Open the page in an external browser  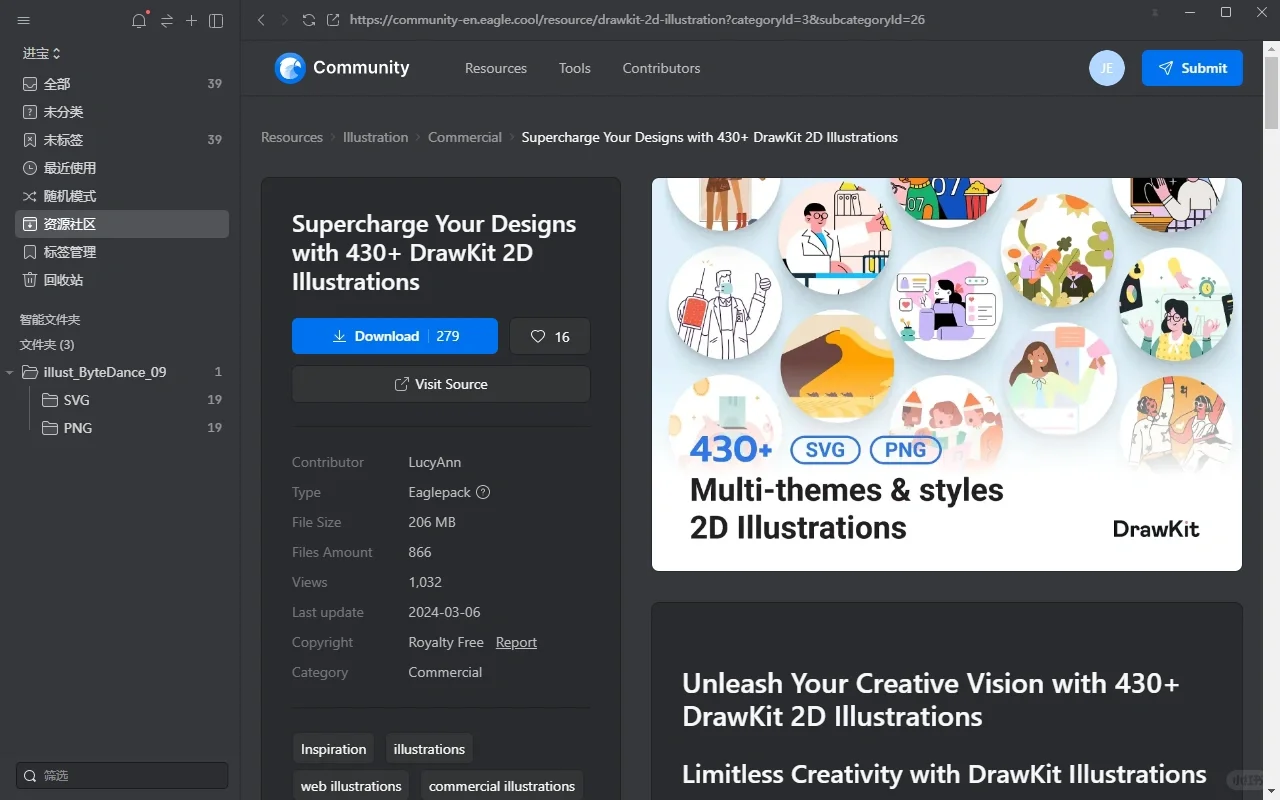(x=334, y=20)
